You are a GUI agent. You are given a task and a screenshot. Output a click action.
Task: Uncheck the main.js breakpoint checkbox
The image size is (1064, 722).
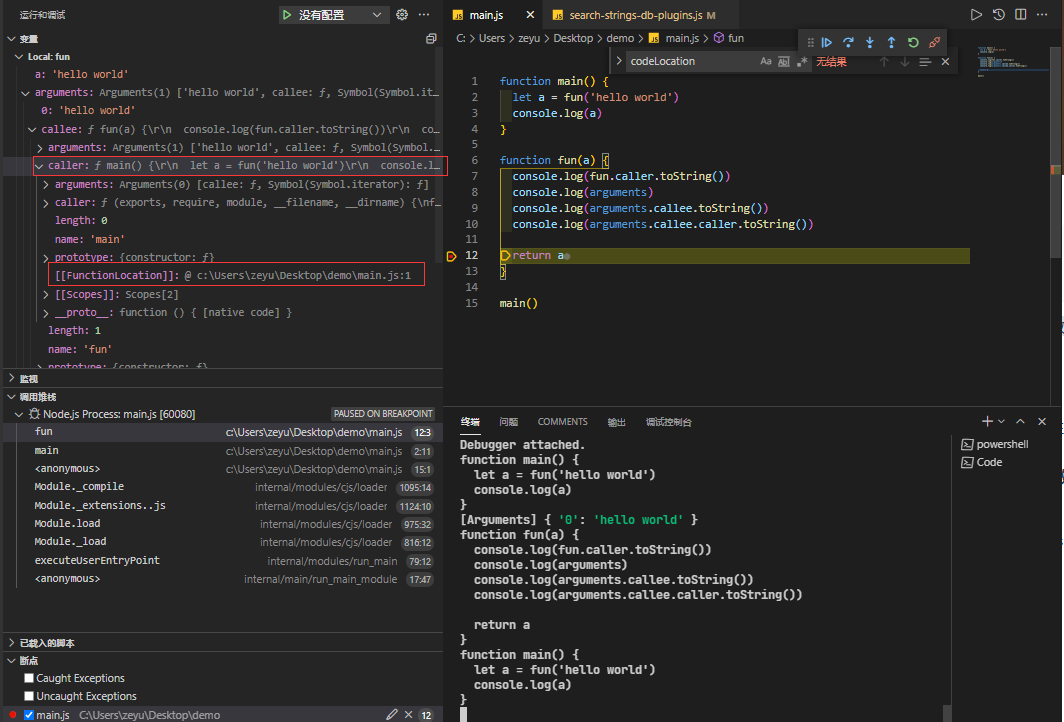[29, 715]
